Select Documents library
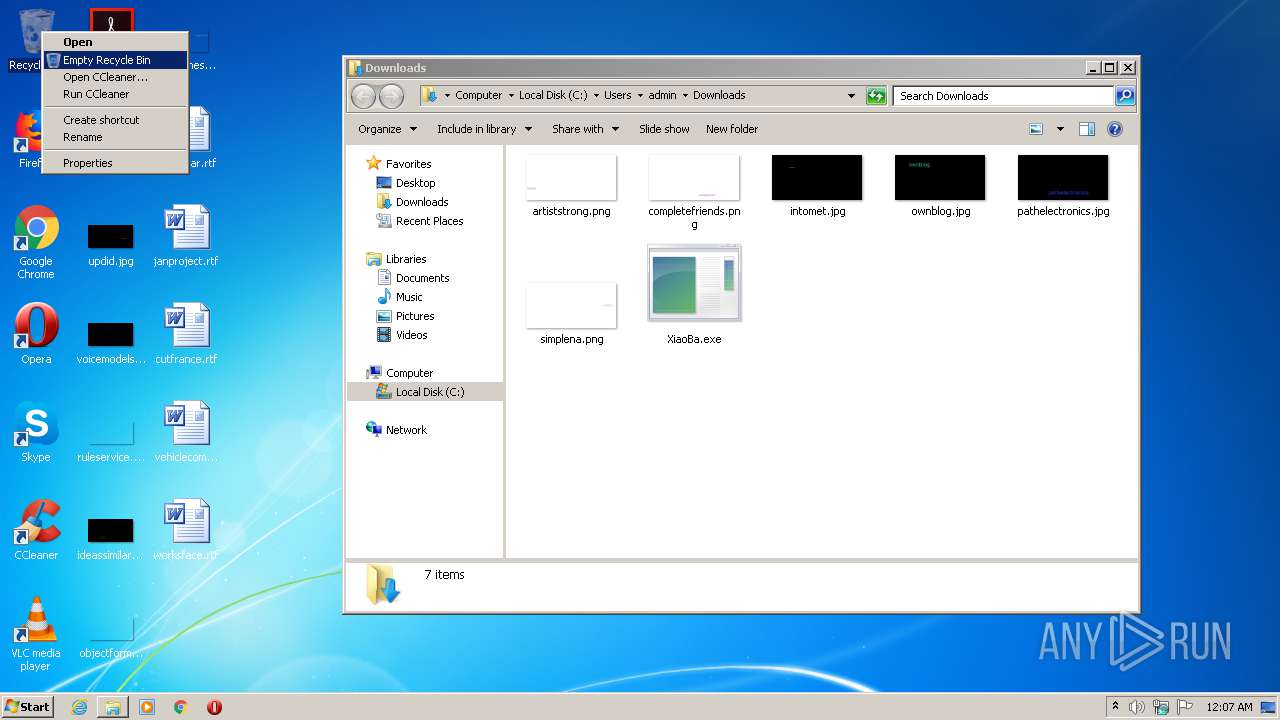This screenshot has width=1280, height=720. tap(422, 278)
